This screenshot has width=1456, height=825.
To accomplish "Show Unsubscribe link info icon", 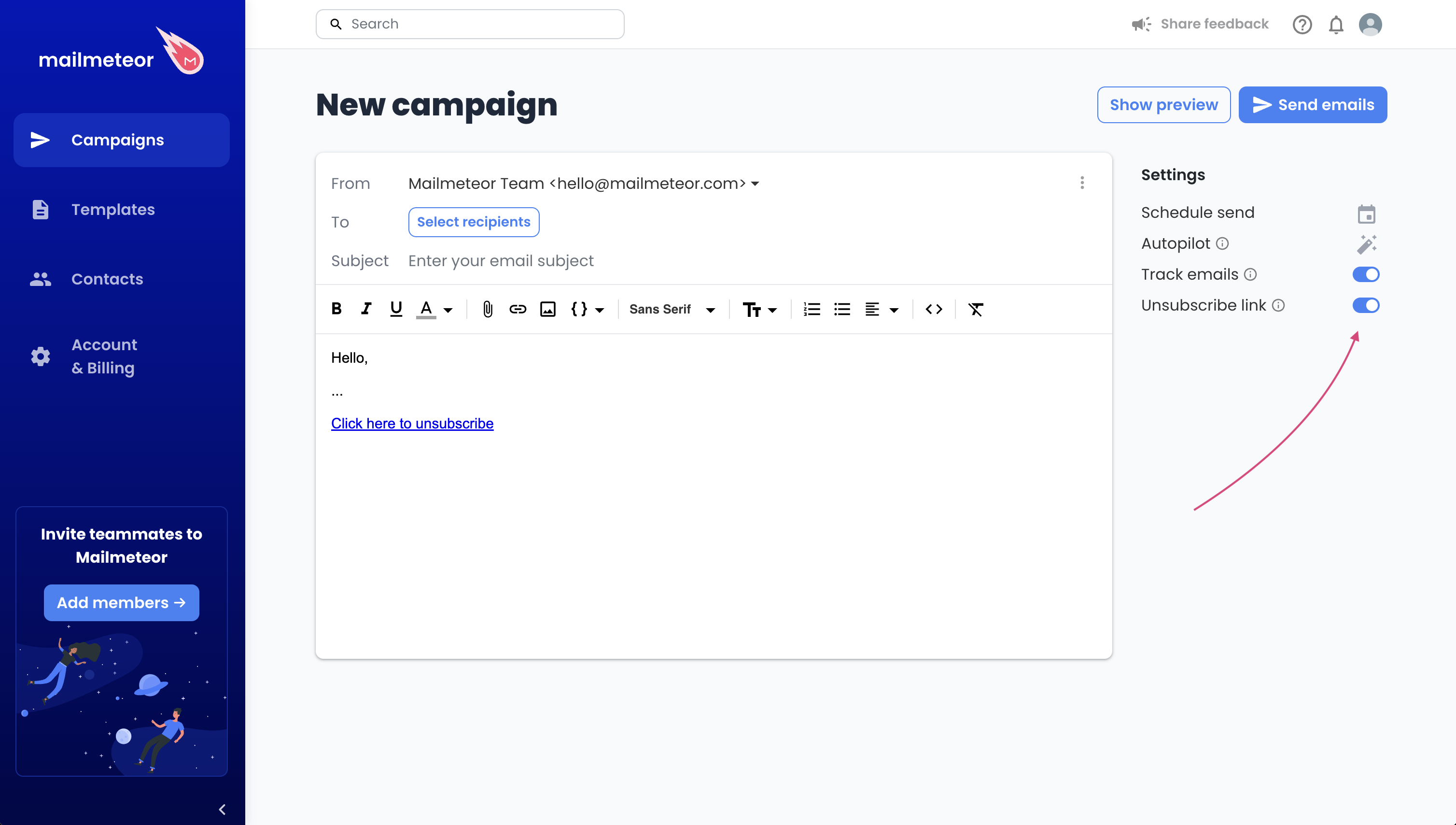I will [x=1278, y=305].
